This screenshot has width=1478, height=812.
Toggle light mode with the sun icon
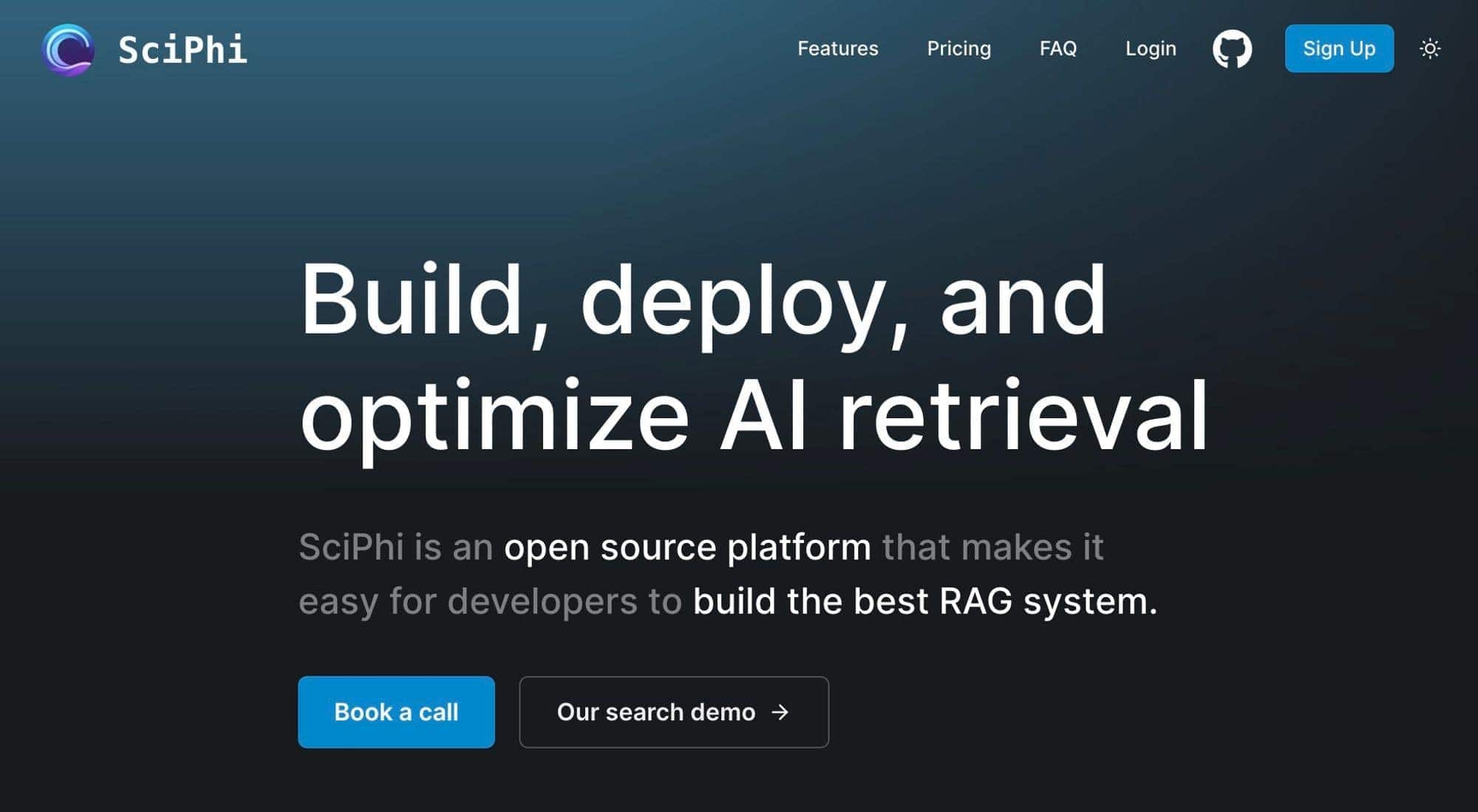(1430, 49)
